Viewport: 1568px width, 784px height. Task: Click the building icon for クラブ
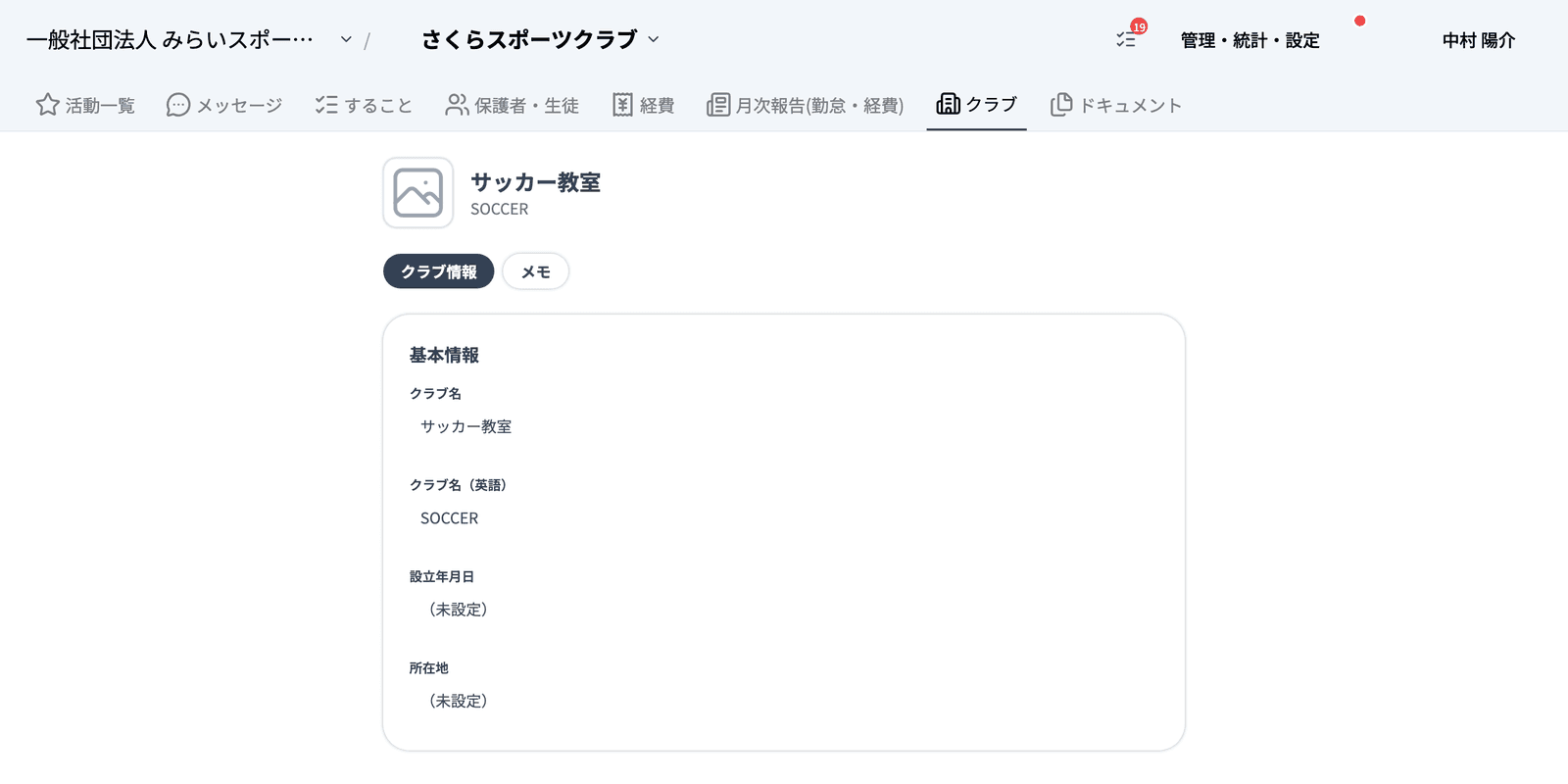pyautogui.click(x=948, y=104)
